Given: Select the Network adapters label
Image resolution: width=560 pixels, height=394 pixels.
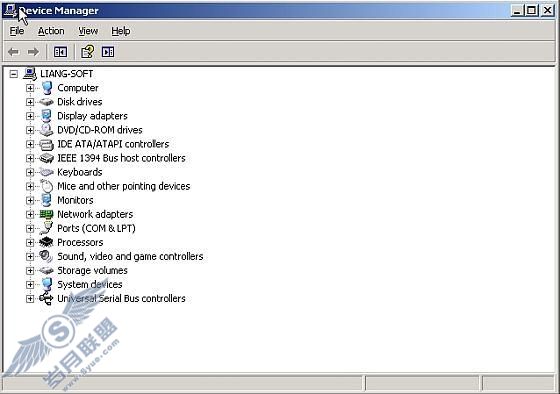Looking at the screenshot, I should 95,214.
